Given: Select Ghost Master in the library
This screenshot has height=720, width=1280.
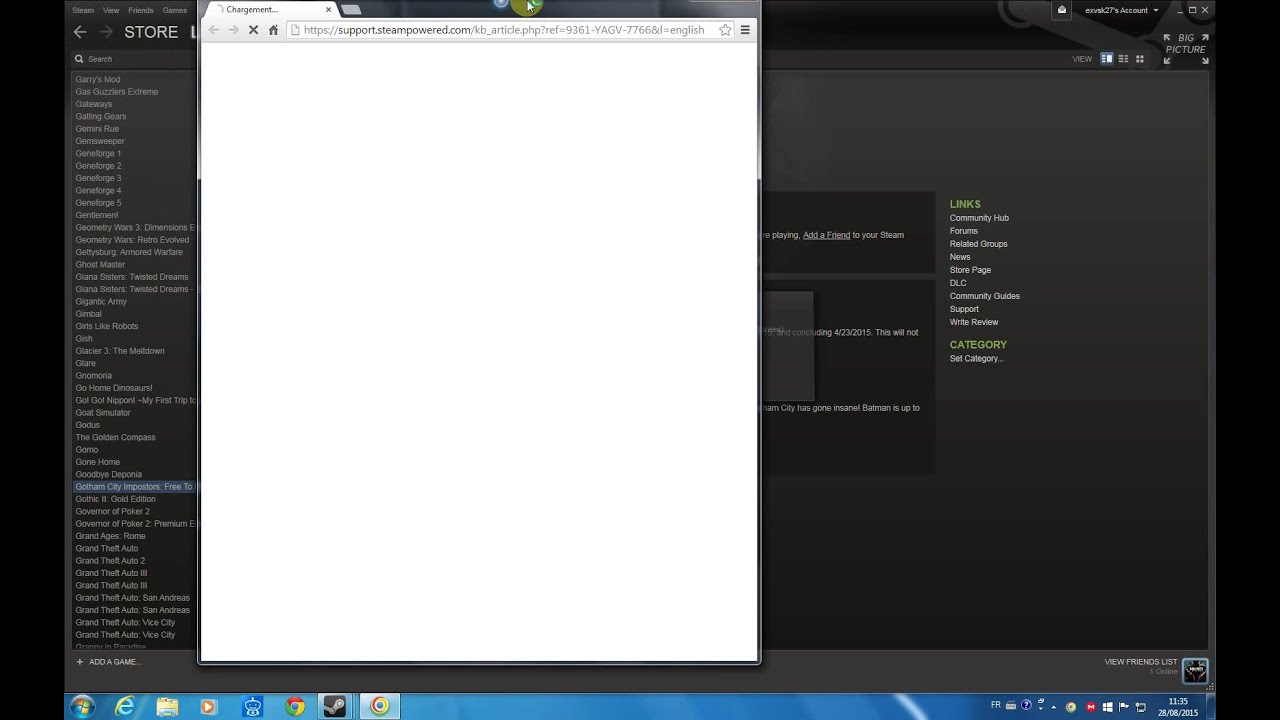Looking at the screenshot, I should point(100,265).
